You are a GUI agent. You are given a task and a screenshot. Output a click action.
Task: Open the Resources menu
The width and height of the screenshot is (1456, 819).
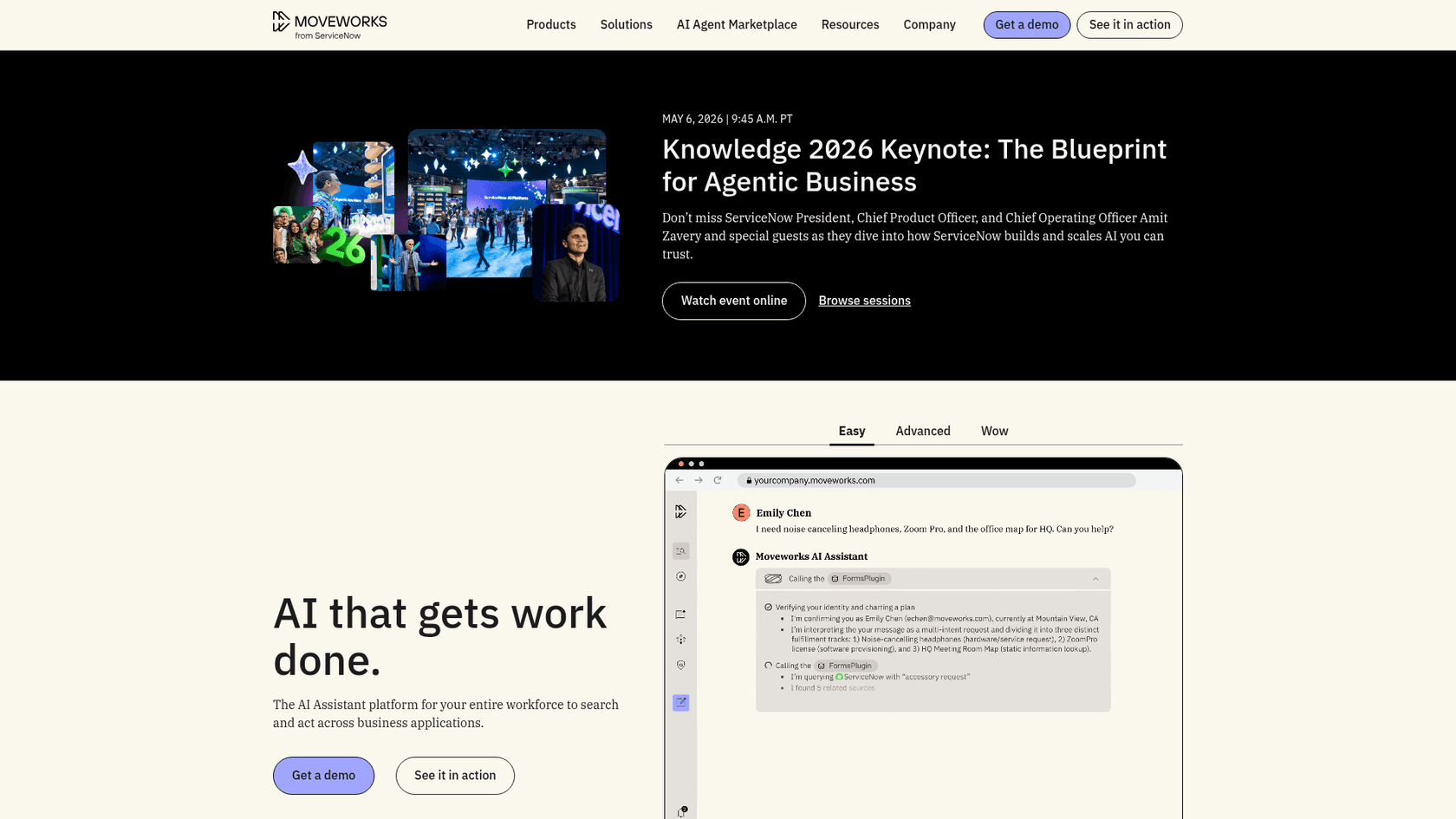tap(850, 24)
